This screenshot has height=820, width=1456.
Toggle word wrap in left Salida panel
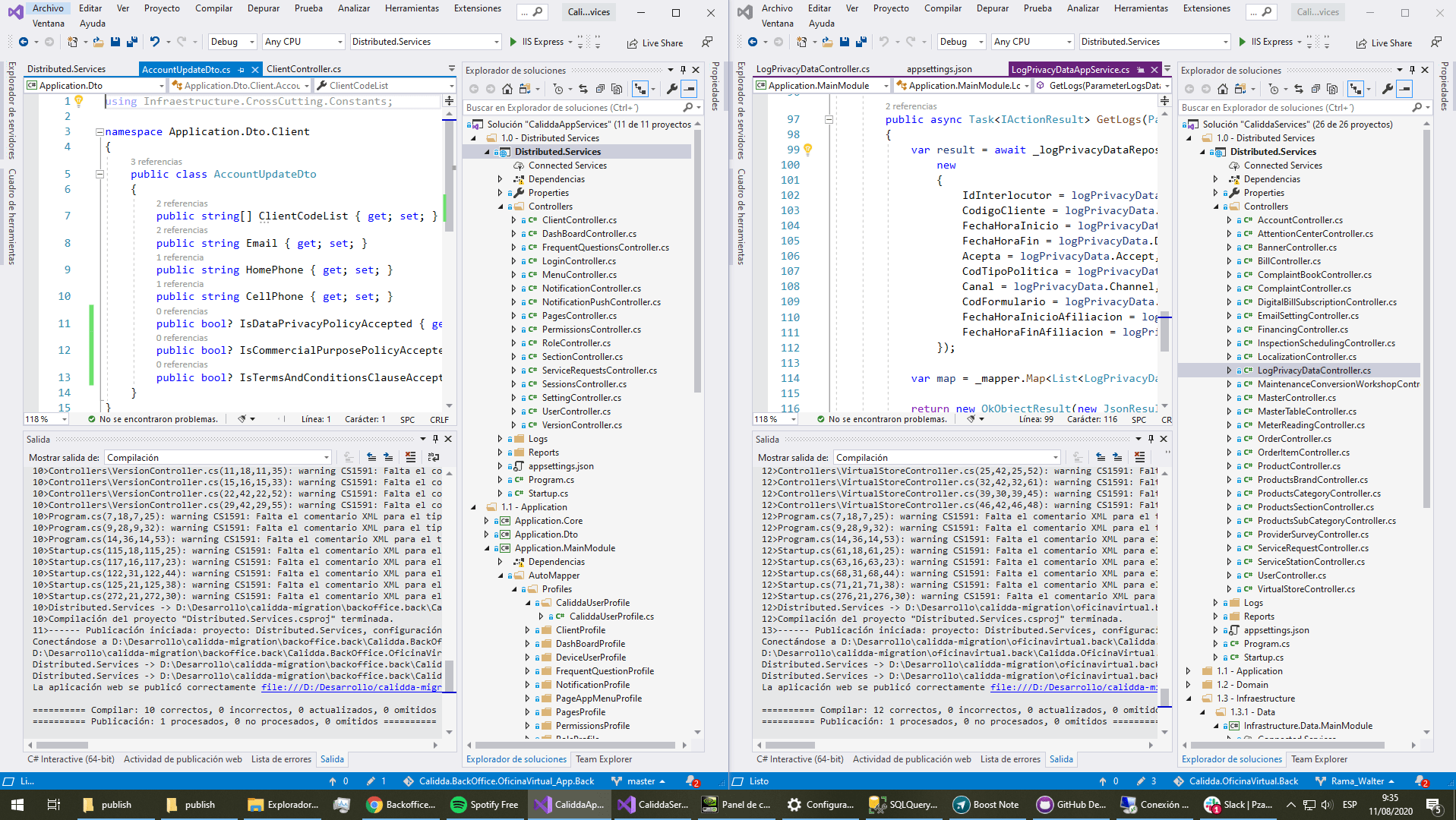(x=434, y=457)
